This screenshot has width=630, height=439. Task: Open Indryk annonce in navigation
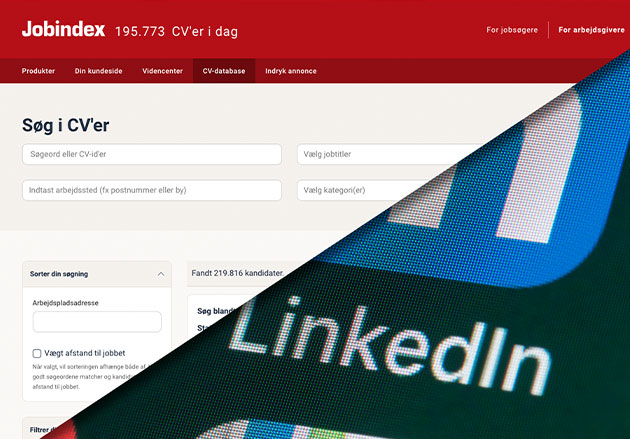[292, 71]
